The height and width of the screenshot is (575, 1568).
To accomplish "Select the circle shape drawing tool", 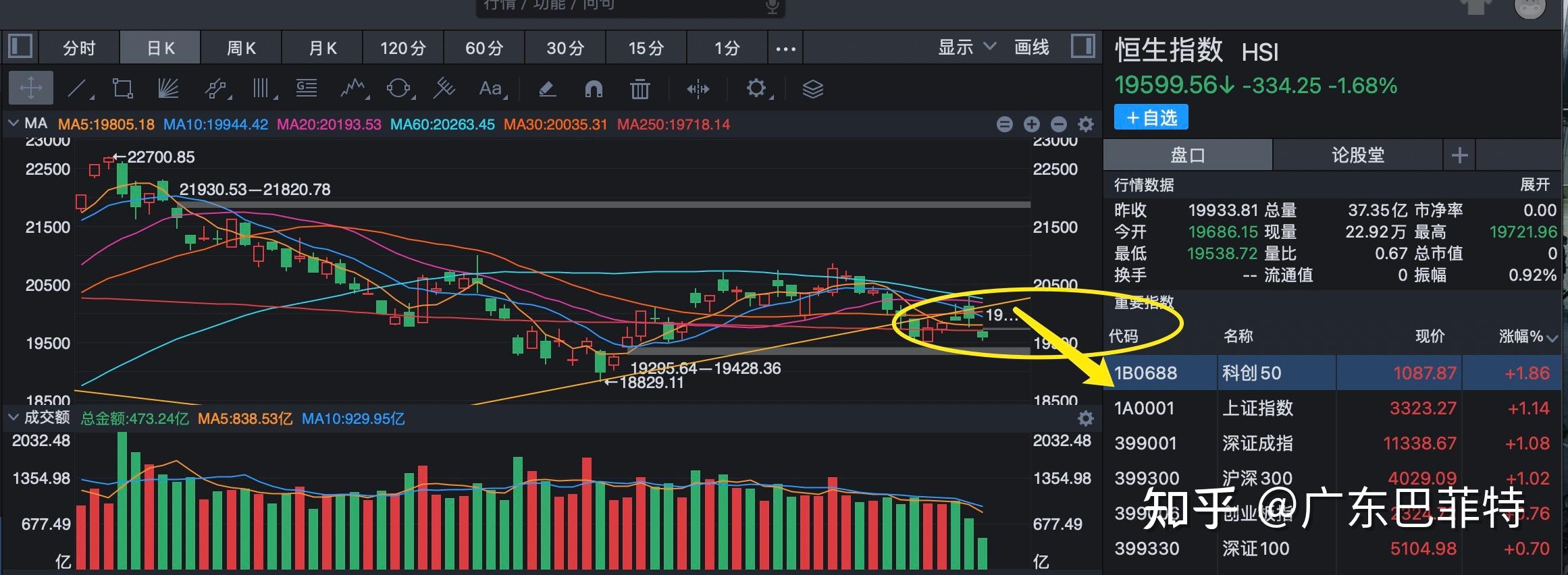I will (399, 88).
